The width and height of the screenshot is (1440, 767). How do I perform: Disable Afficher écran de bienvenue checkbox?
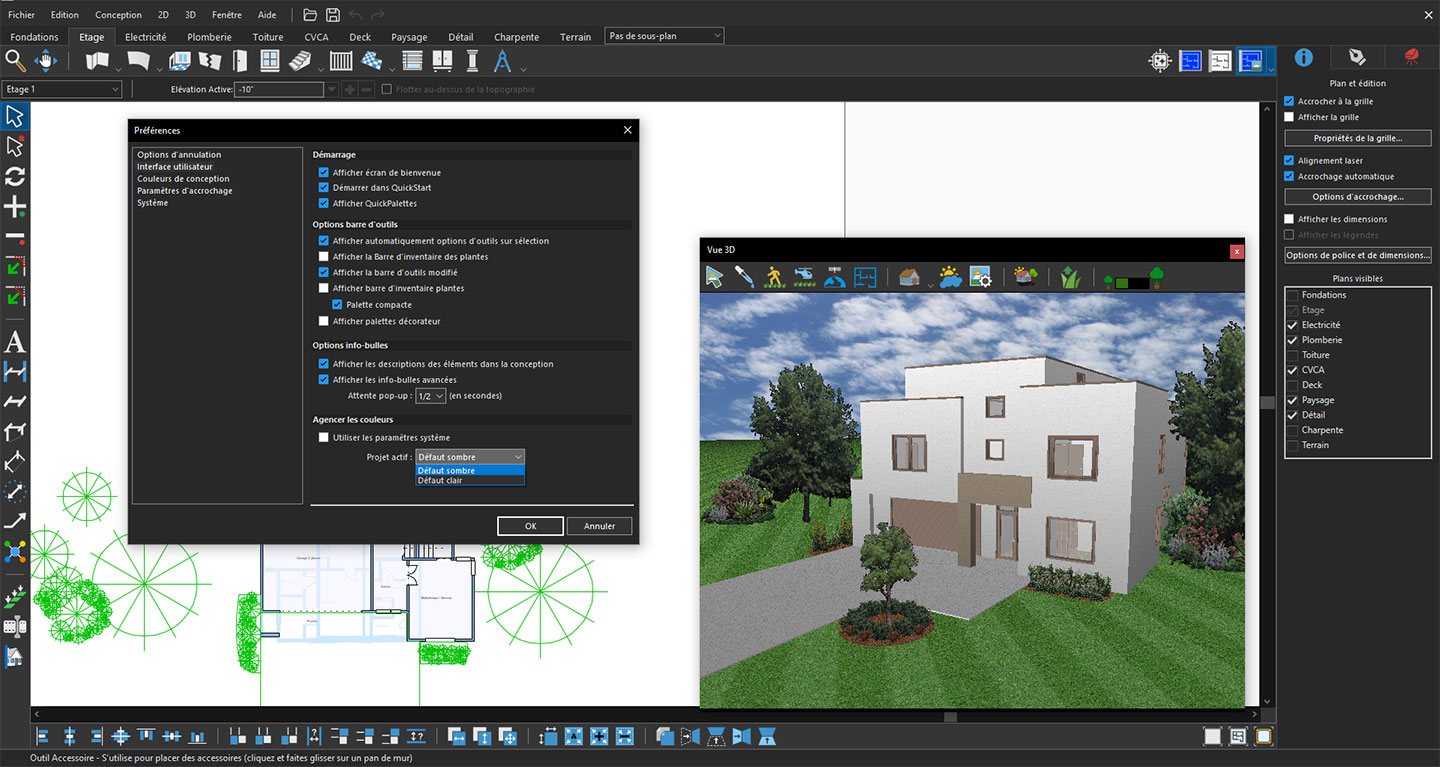pos(324,173)
